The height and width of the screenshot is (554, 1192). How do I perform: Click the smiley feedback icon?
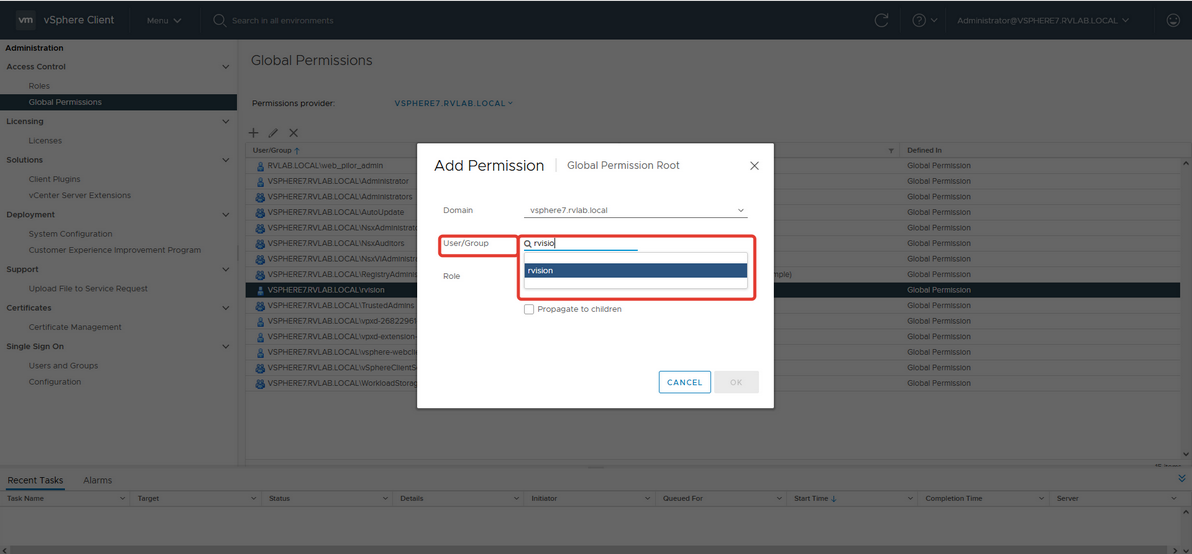pyautogui.click(x=1173, y=21)
